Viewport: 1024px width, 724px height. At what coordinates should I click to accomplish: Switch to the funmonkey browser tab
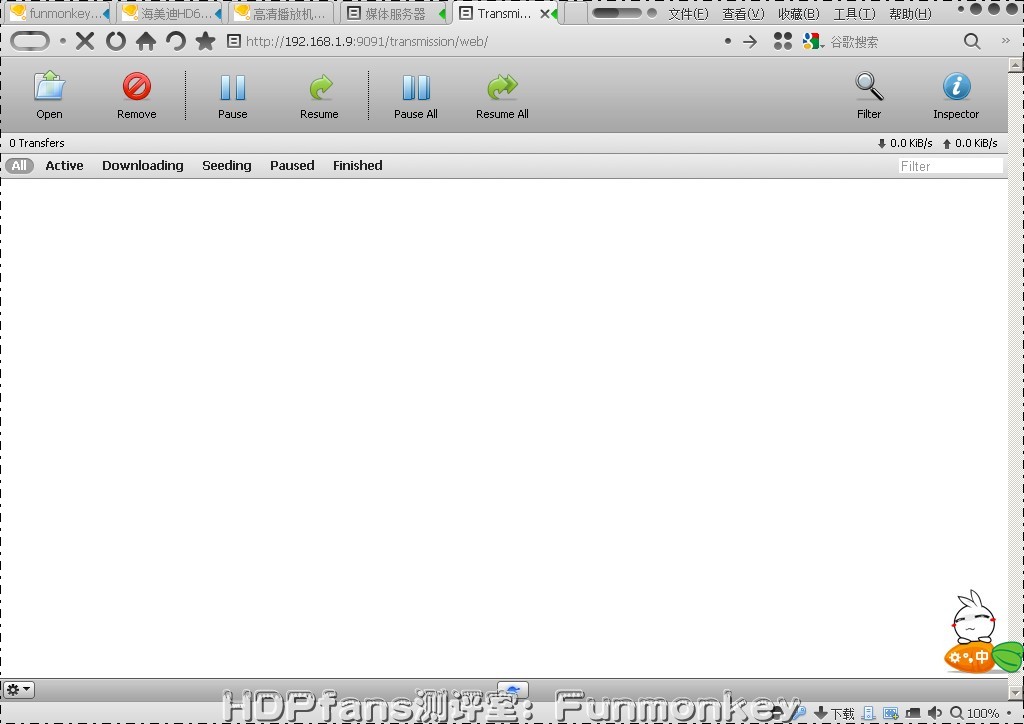tap(57, 13)
